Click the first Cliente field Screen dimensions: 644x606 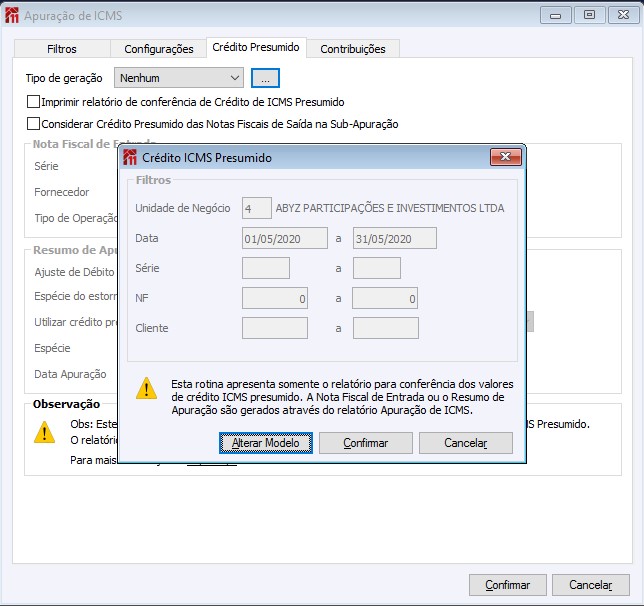click(275, 328)
